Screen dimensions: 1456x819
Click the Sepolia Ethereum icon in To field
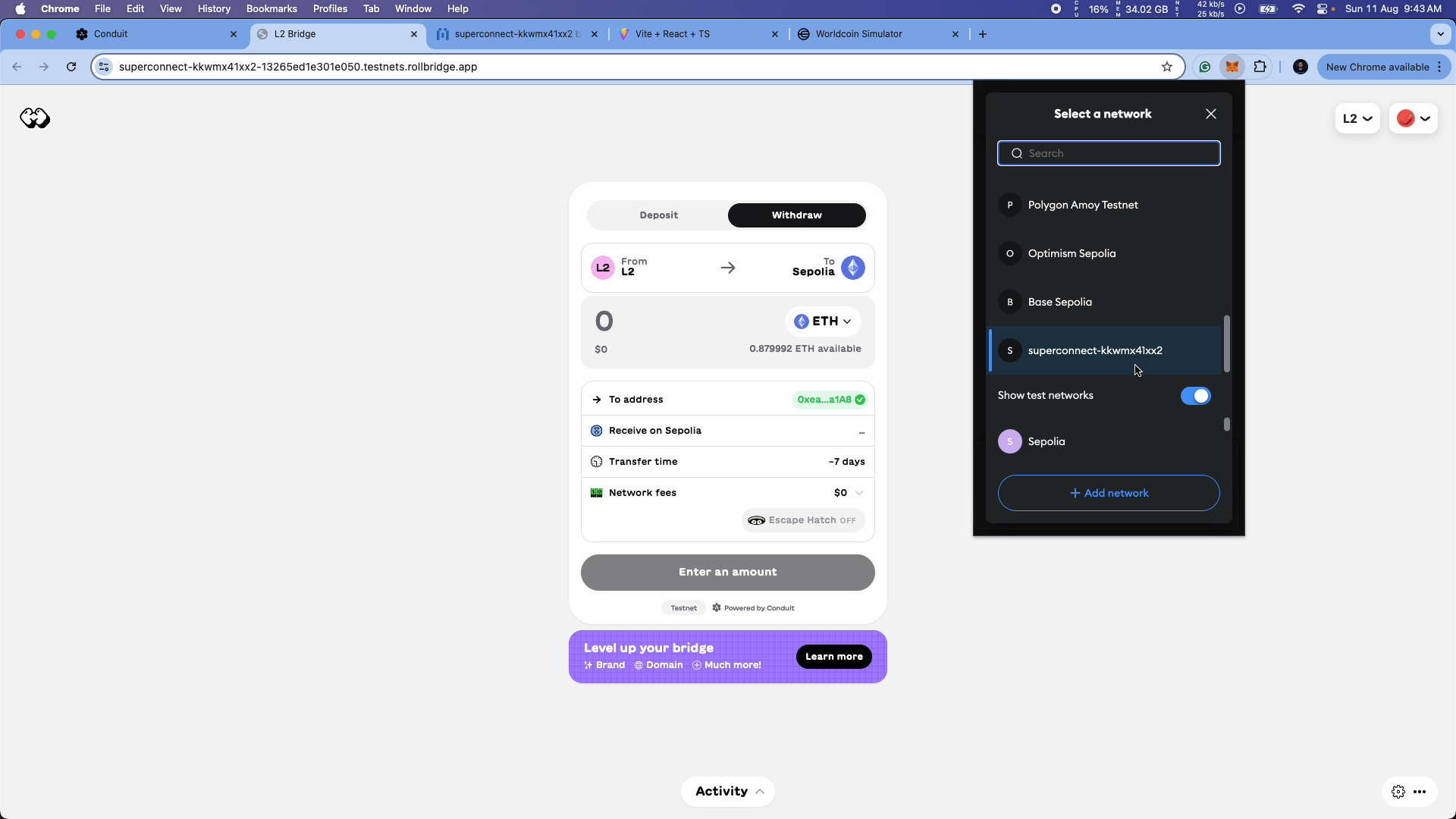[853, 268]
